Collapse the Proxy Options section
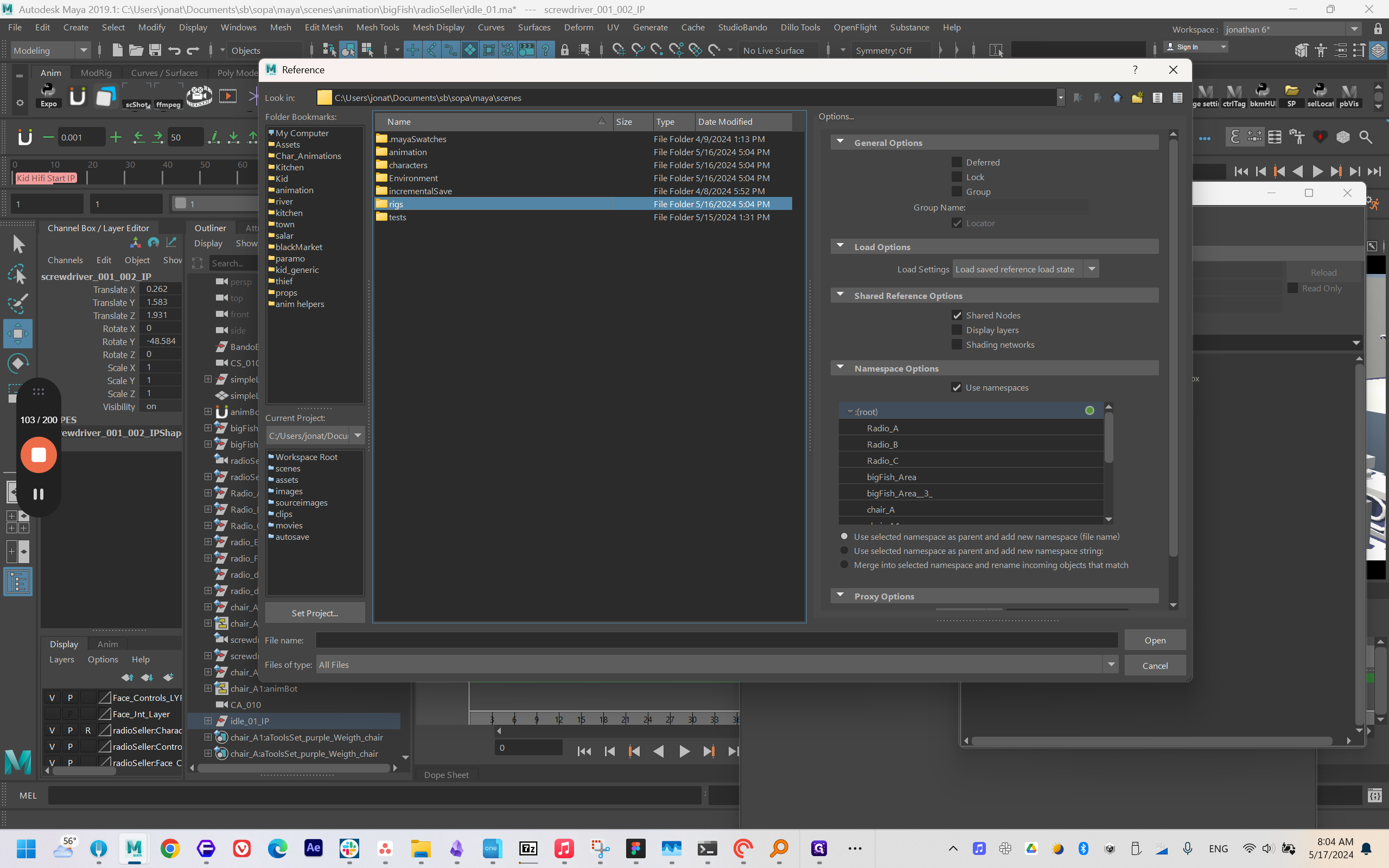1389x868 pixels. coord(840,596)
